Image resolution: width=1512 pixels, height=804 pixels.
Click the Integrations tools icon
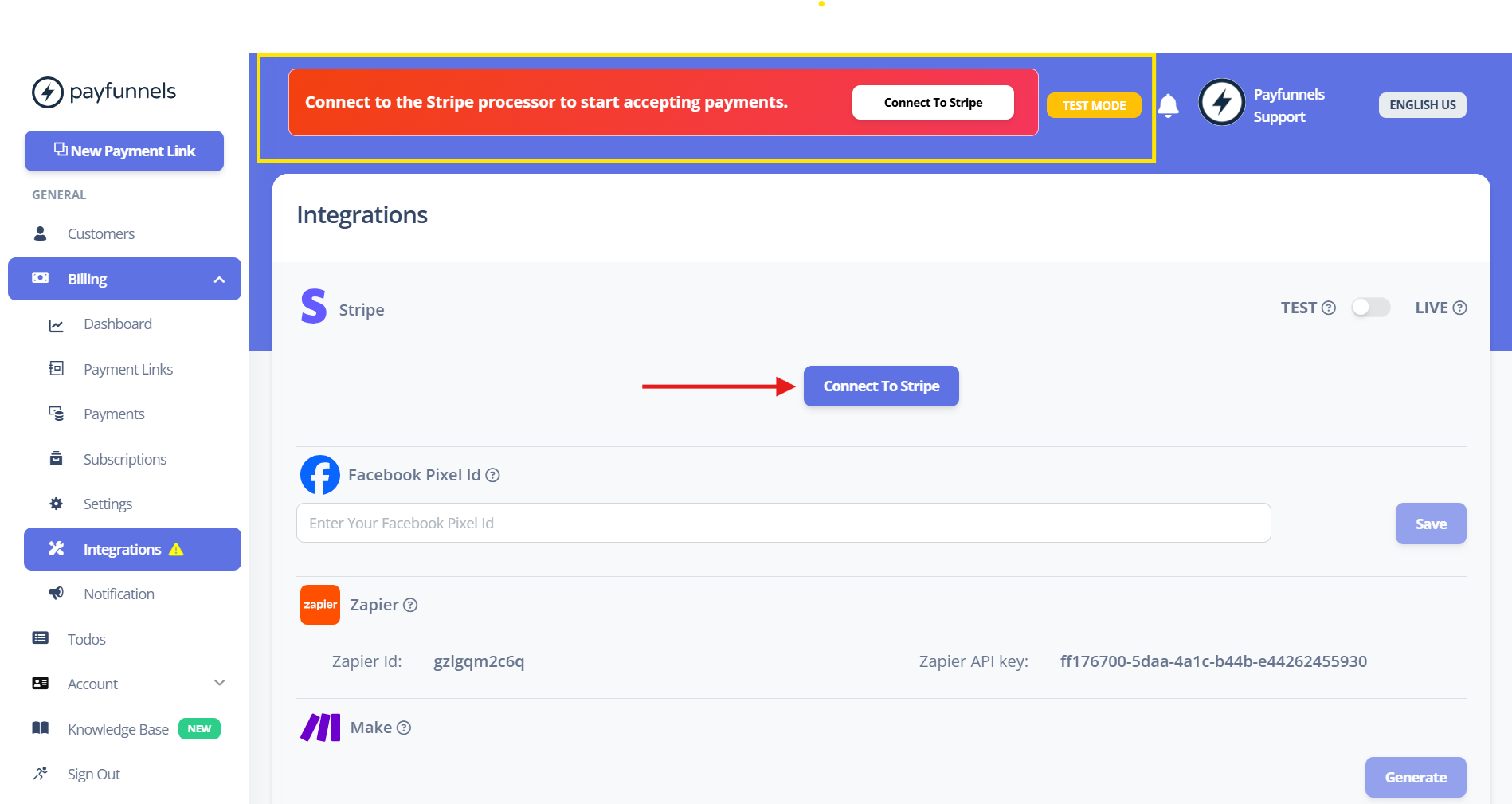click(x=56, y=548)
